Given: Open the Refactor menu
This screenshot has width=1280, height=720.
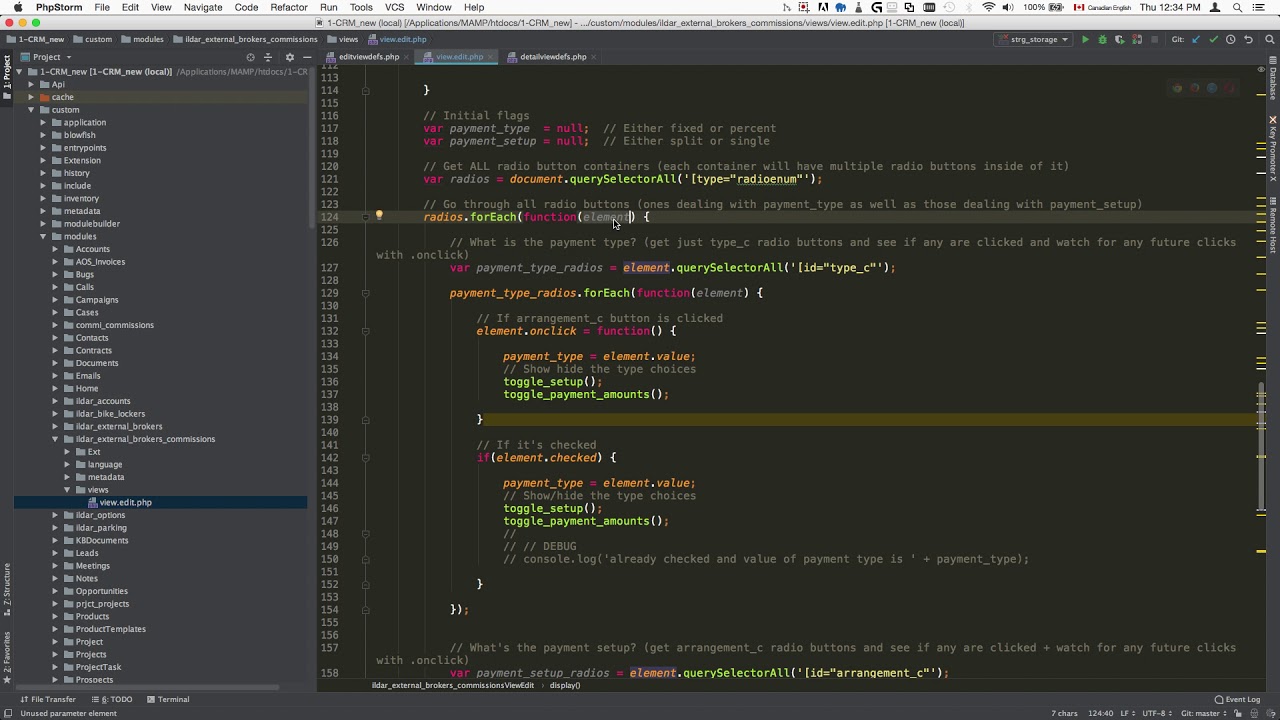Looking at the screenshot, I should (x=288, y=7).
